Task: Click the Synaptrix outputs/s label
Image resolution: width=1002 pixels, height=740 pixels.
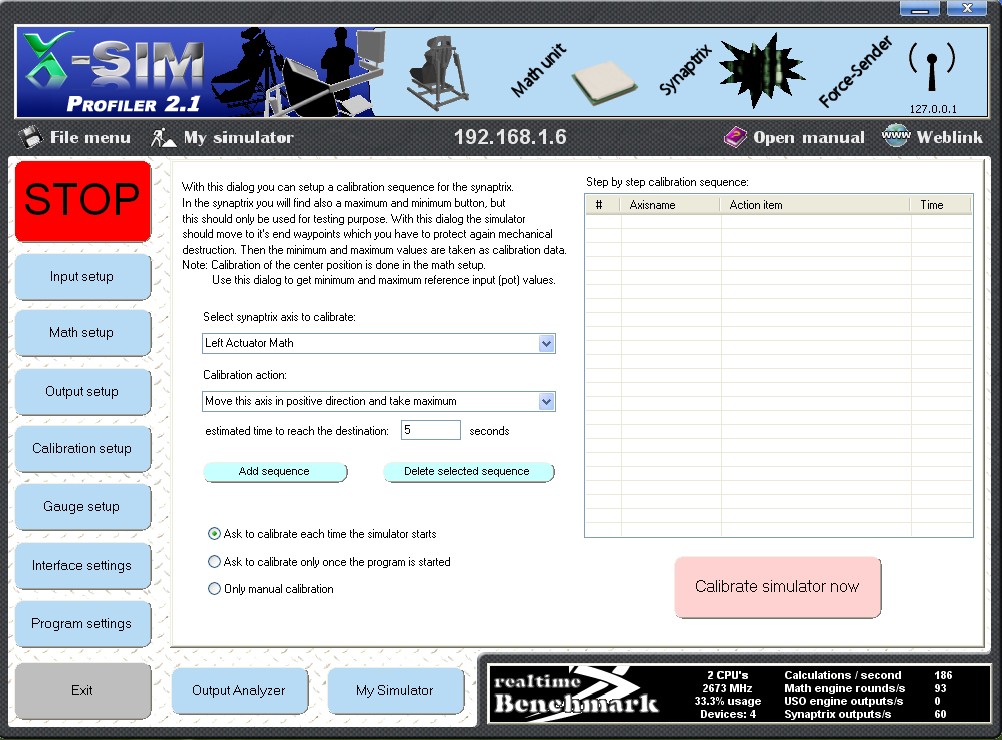Action: coord(838,714)
